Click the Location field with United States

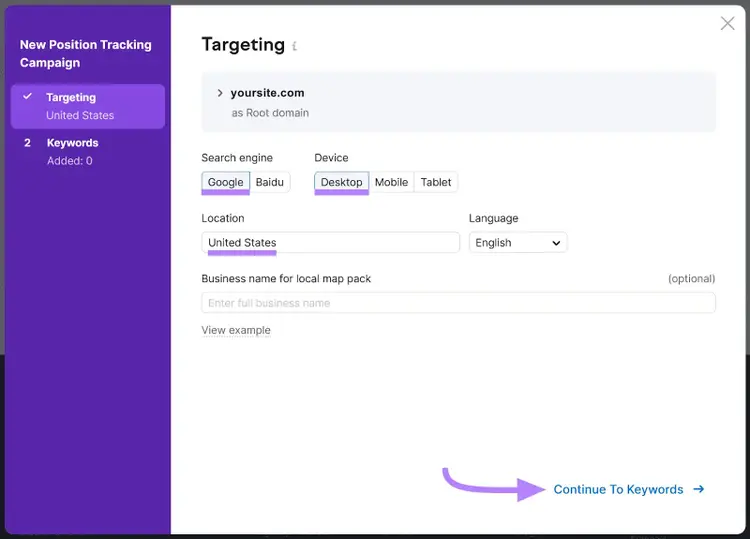(x=331, y=242)
